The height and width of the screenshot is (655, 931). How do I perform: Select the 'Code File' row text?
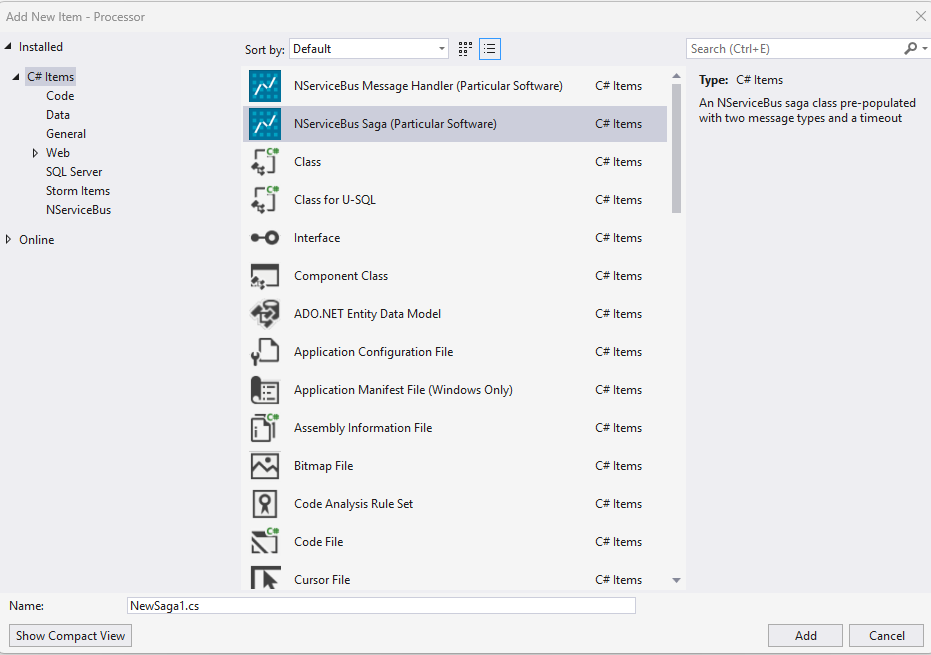tap(319, 542)
